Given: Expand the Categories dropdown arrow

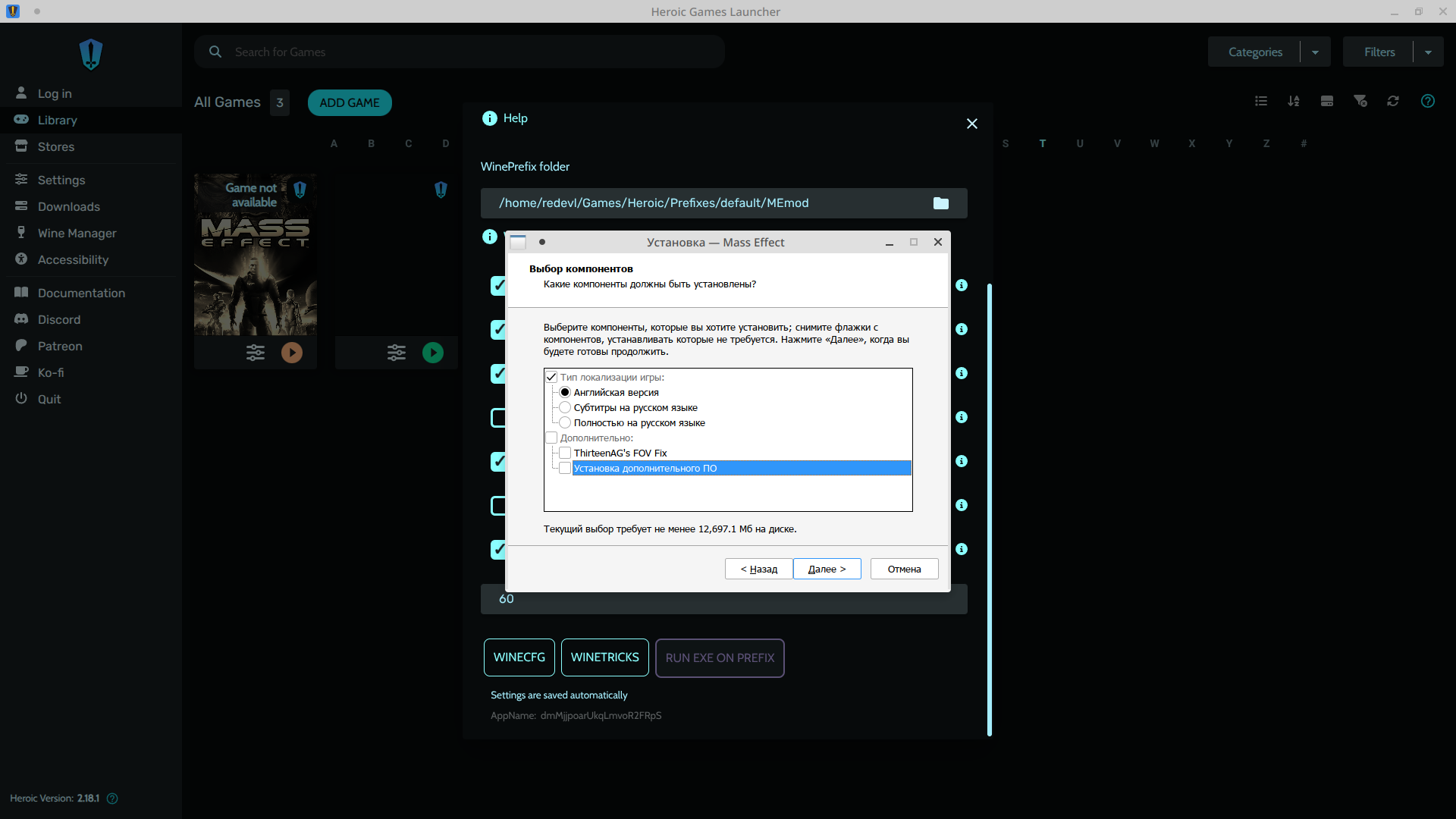Looking at the screenshot, I should point(1315,52).
